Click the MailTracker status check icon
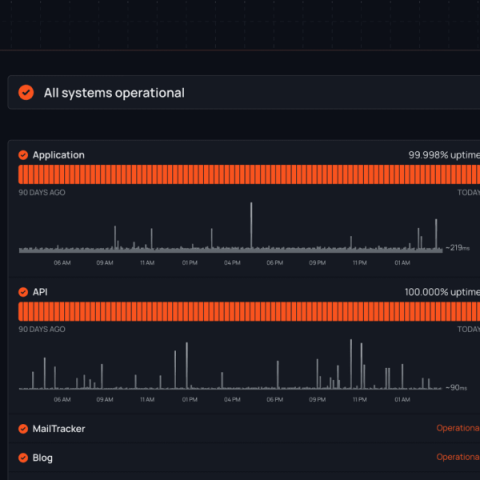The width and height of the screenshot is (480, 480). tap(23, 429)
